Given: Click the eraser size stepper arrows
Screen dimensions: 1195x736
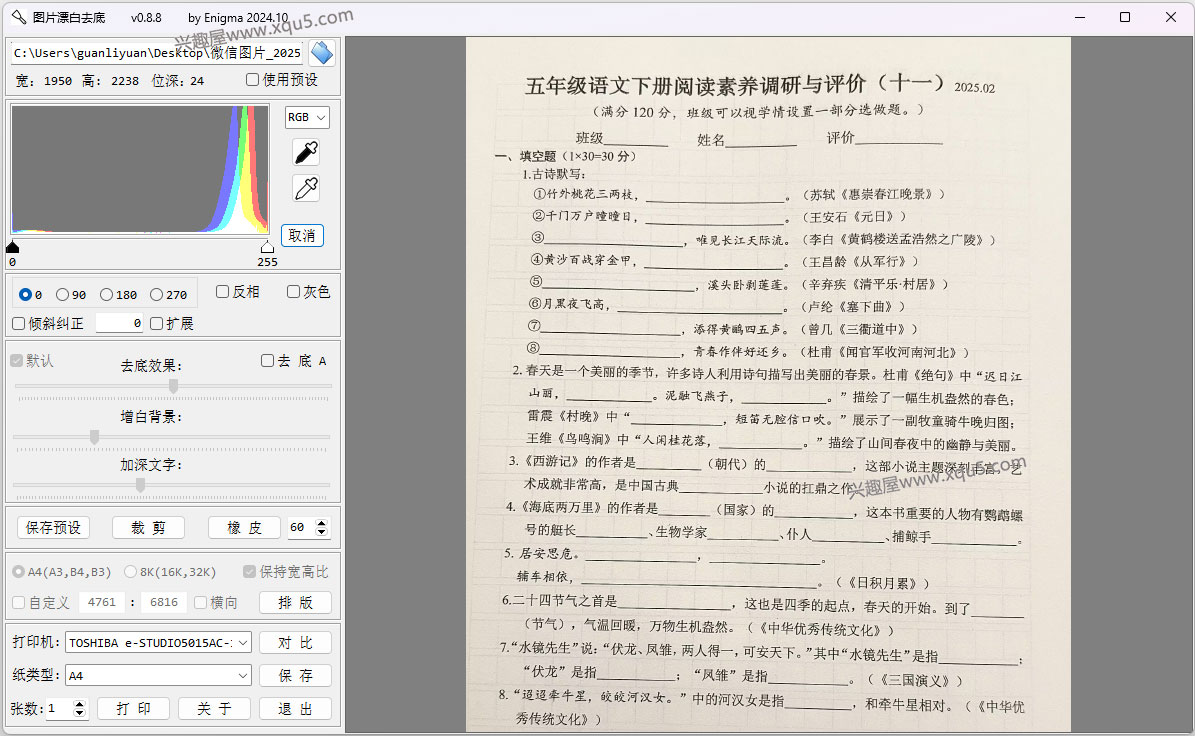Looking at the screenshot, I should 322,527.
